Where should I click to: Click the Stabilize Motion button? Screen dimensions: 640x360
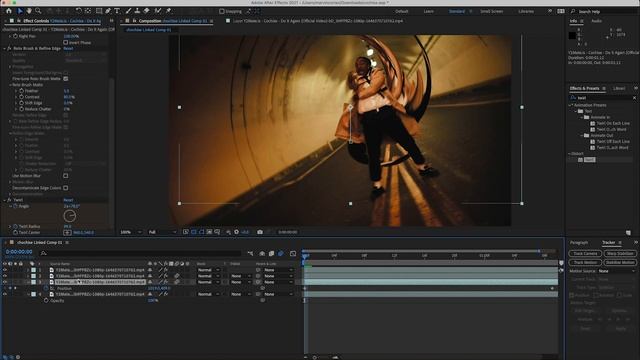[x=620, y=263]
